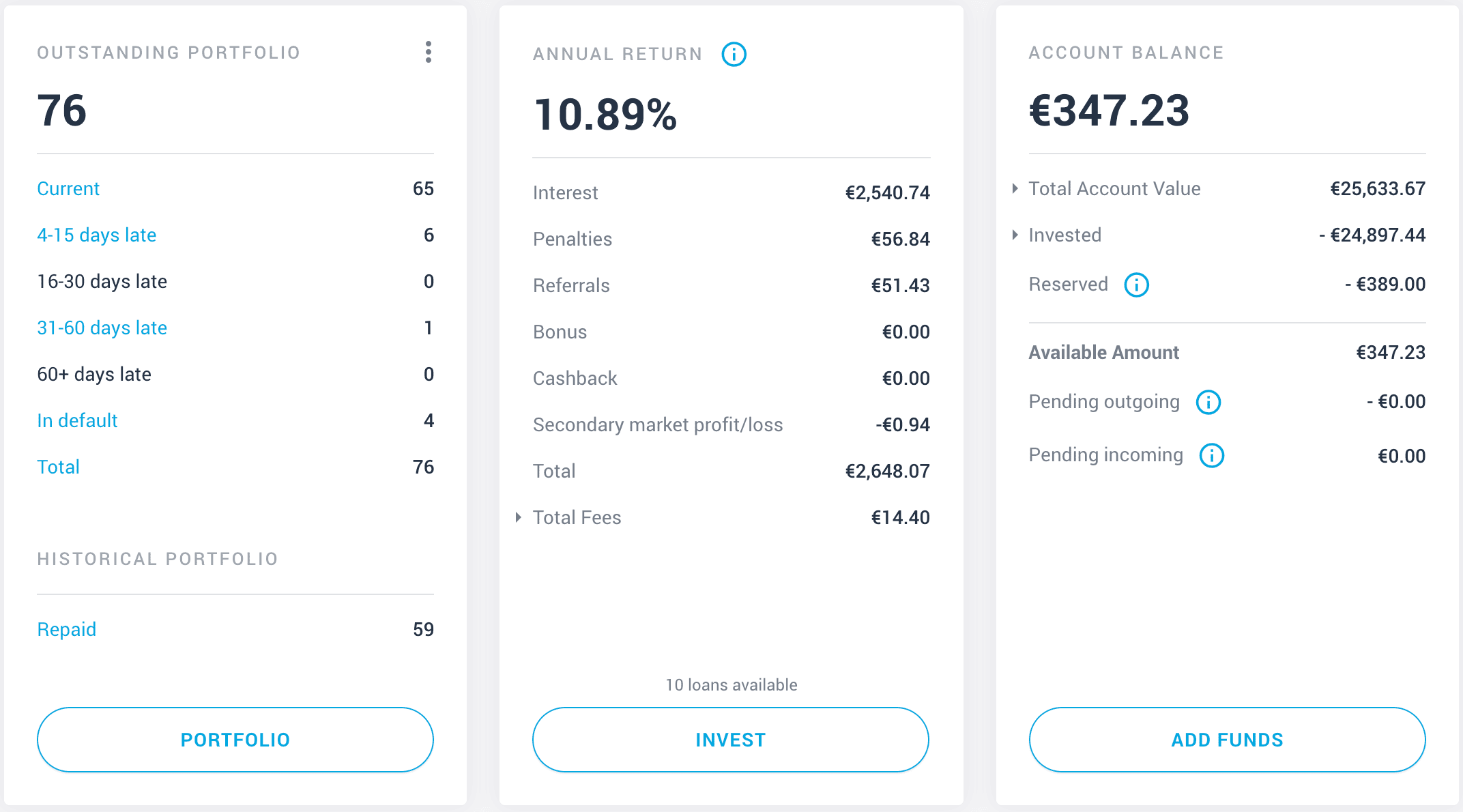Expand the Invested breakdown
This screenshot has width=1463, height=812.
coord(1015,235)
